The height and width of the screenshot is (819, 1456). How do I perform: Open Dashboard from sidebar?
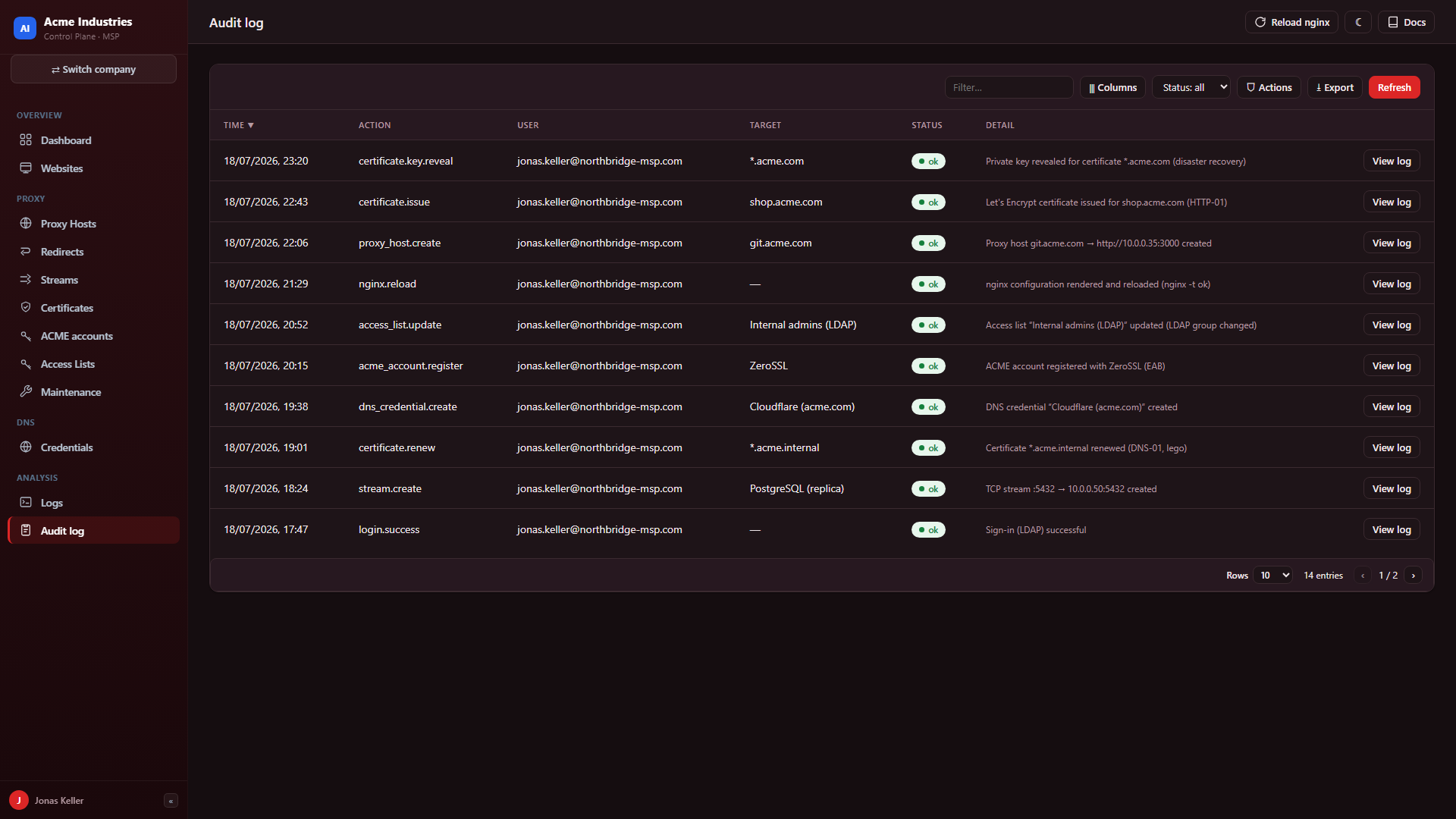[93, 140]
